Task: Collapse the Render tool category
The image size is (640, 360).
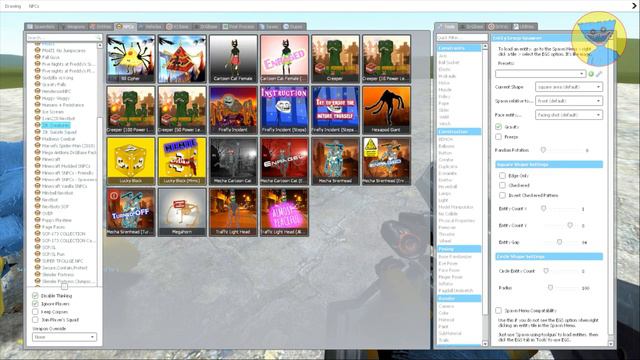Action: (459, 299)
